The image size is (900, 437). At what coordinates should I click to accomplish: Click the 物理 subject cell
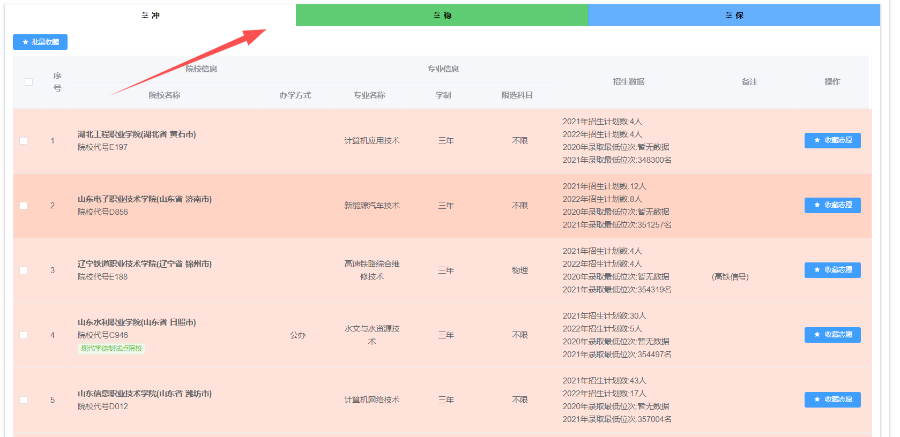point(519,270)
